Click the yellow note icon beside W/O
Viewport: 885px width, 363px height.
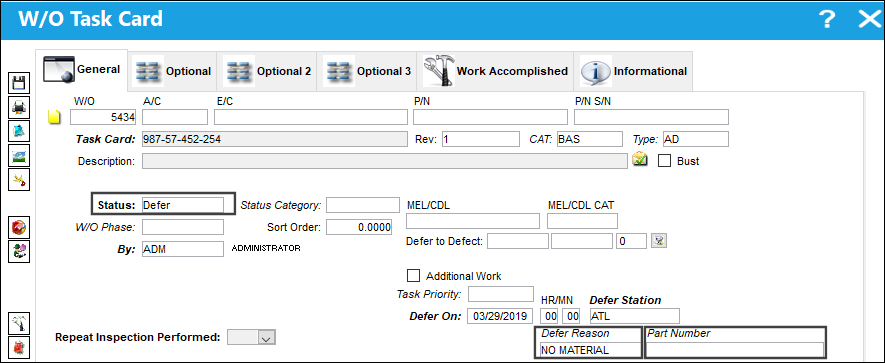pos(54,117)
